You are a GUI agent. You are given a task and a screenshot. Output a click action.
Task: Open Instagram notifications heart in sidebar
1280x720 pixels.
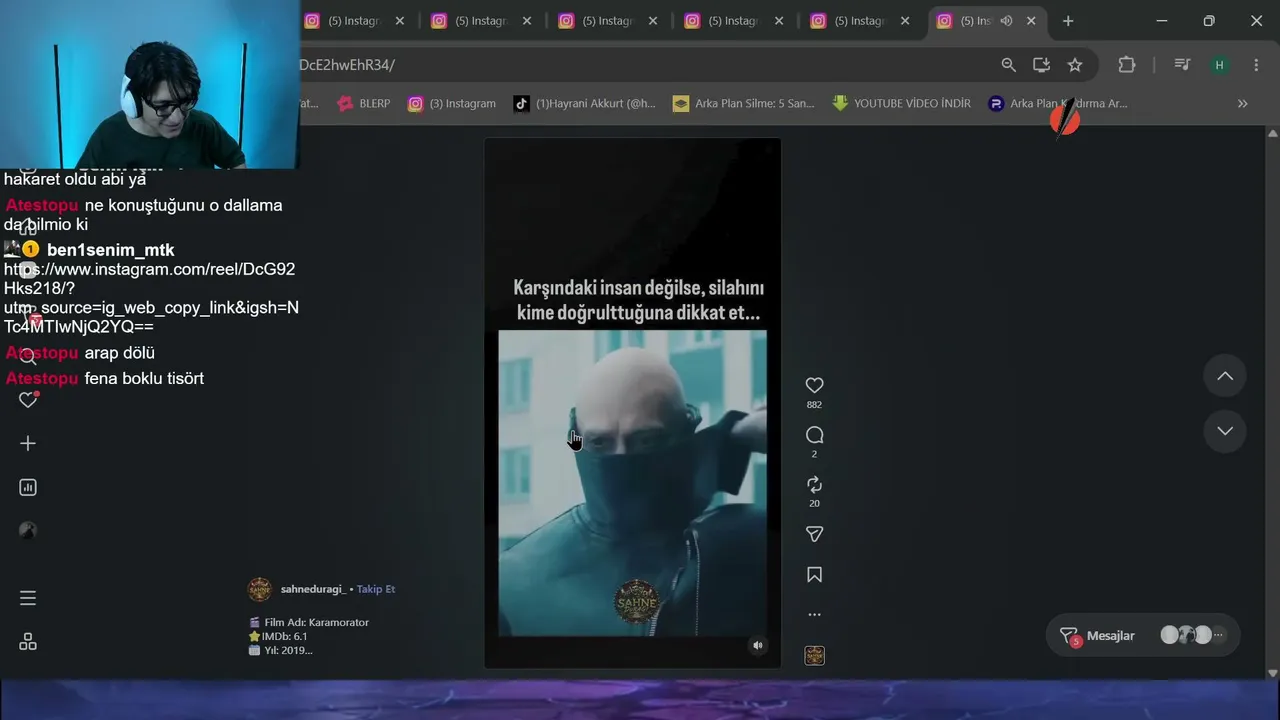28,400
